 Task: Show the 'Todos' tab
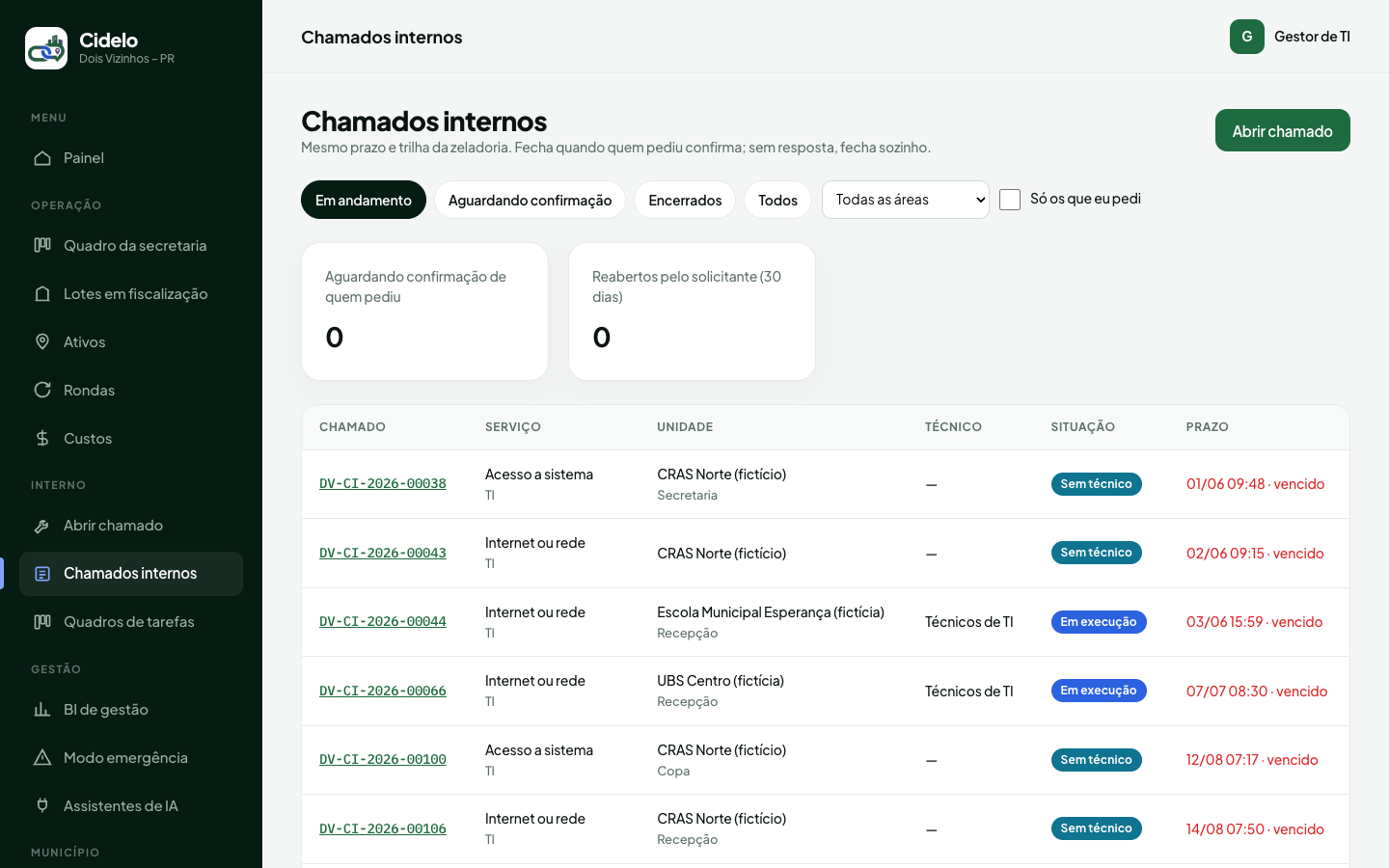[777, 200]
